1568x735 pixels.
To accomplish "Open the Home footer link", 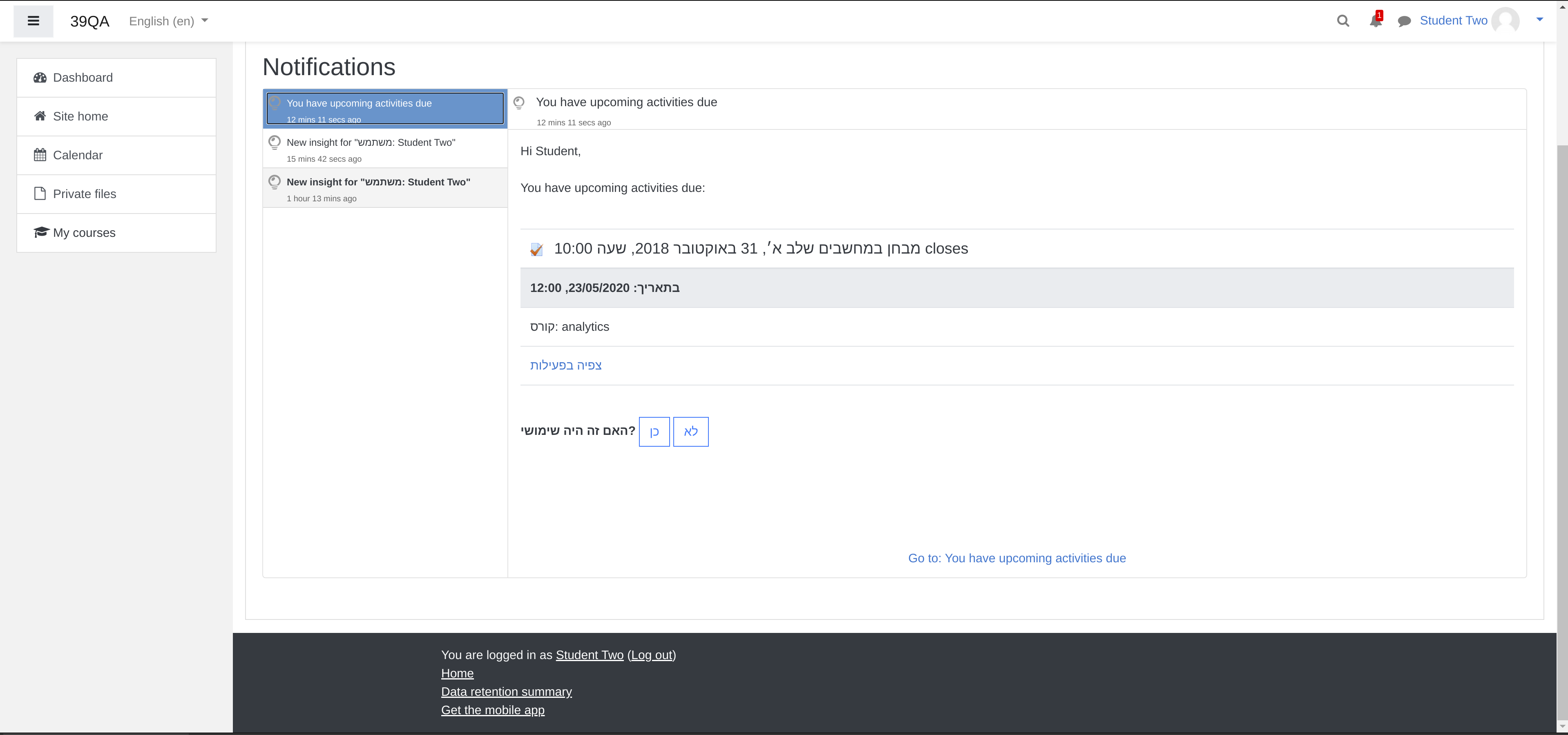I will click(457, 674).
